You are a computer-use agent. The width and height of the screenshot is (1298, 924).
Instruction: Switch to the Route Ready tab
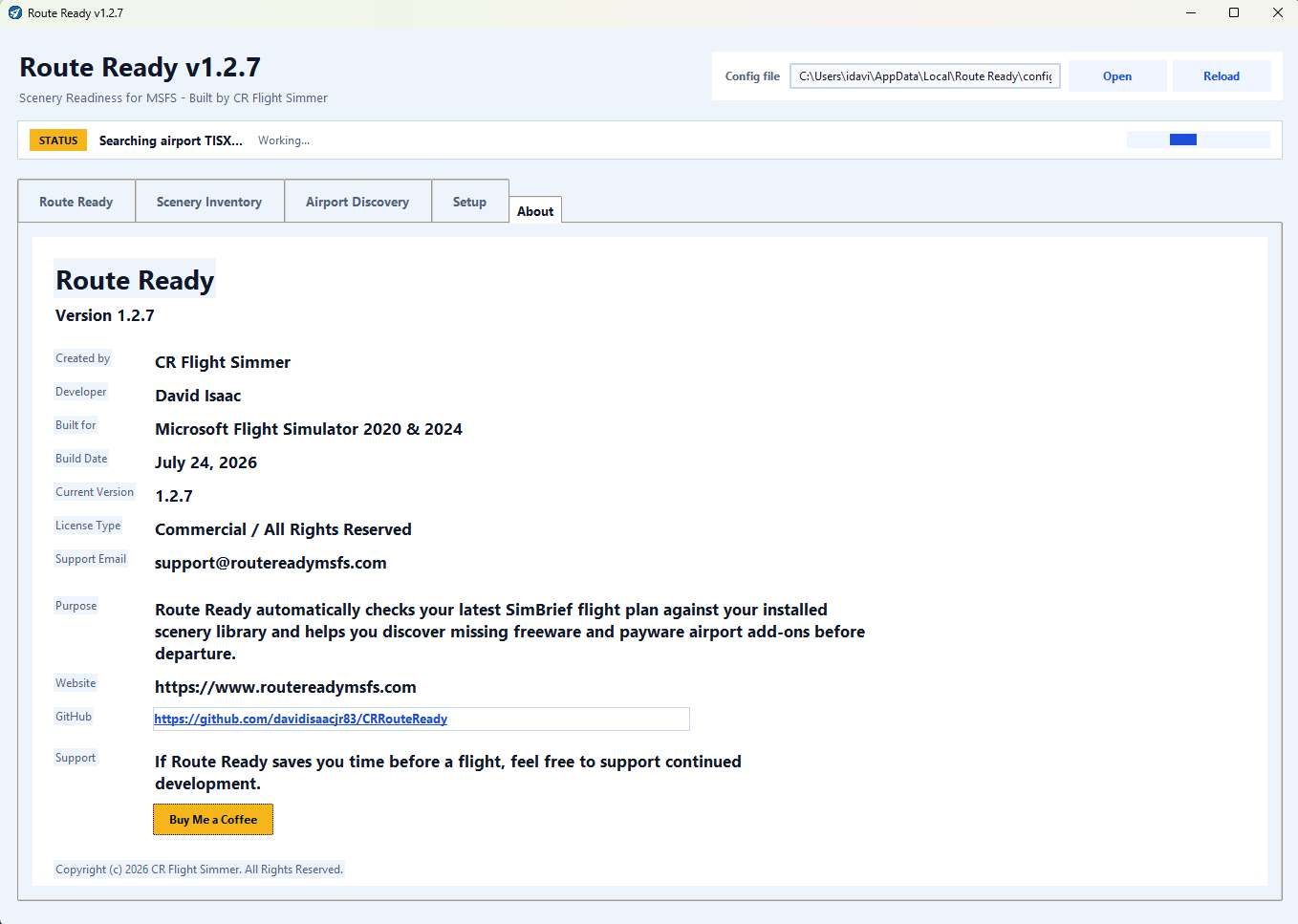coord(76,202)
